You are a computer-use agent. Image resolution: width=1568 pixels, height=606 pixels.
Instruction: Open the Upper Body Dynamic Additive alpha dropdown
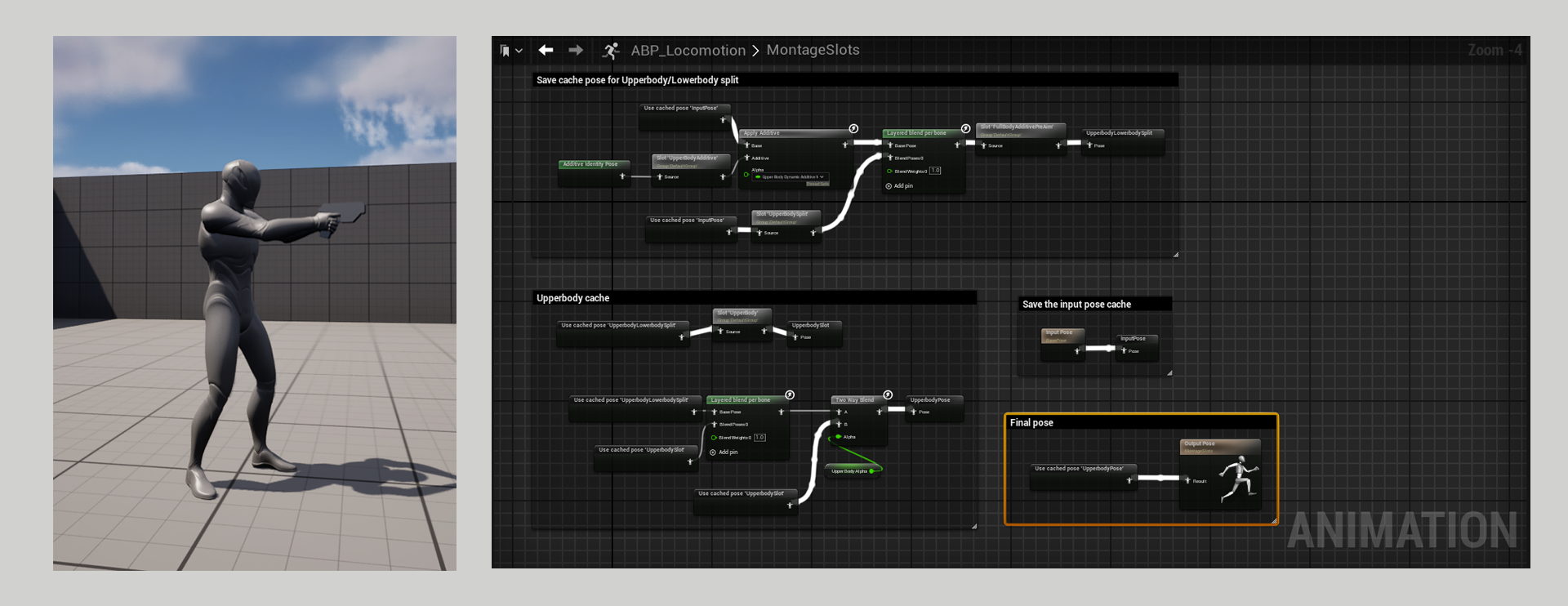pyautogui.click(x=792, y=176)
